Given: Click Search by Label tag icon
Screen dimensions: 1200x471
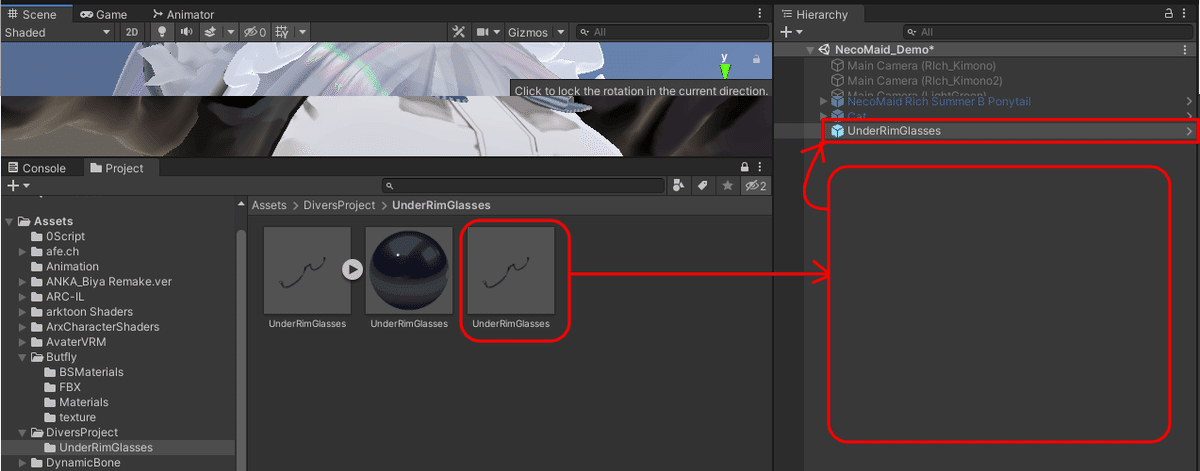Looking at the screenshot, I should pos(703,186).
